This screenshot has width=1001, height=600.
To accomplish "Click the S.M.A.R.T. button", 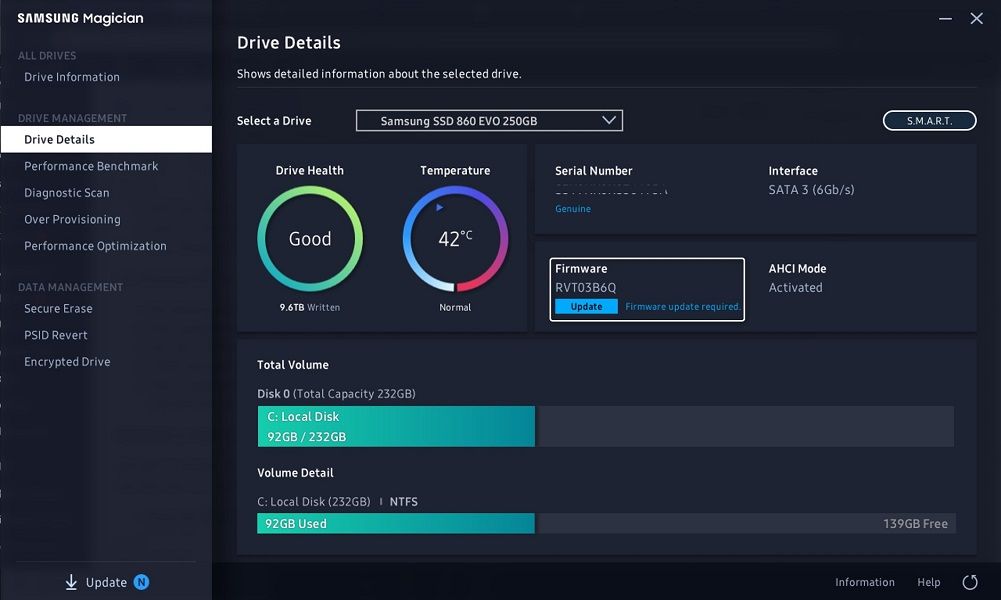I will coord(930,121).
